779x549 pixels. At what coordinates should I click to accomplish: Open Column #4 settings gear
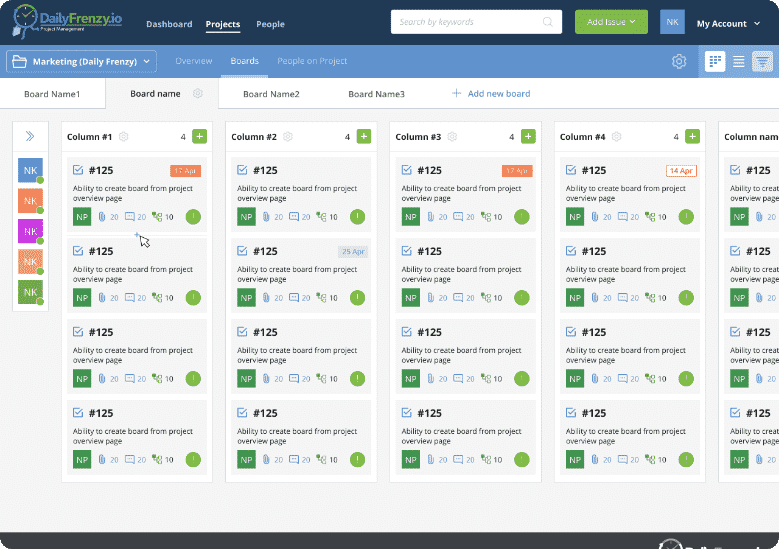tap(617, 137)
